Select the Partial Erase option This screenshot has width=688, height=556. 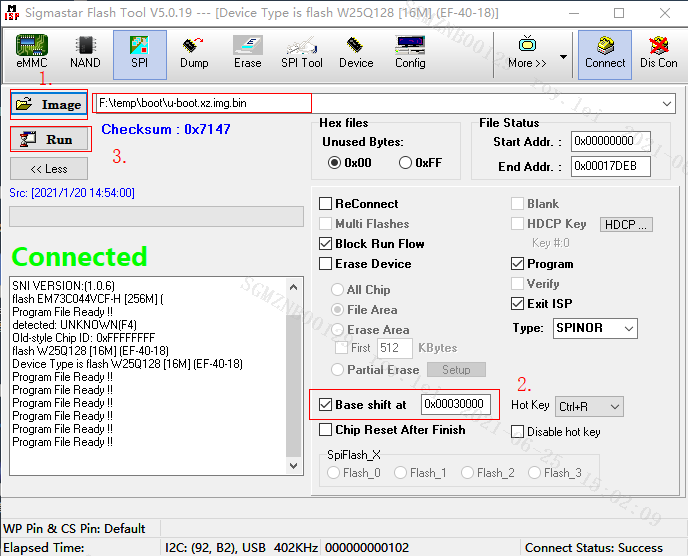(337, 369)
